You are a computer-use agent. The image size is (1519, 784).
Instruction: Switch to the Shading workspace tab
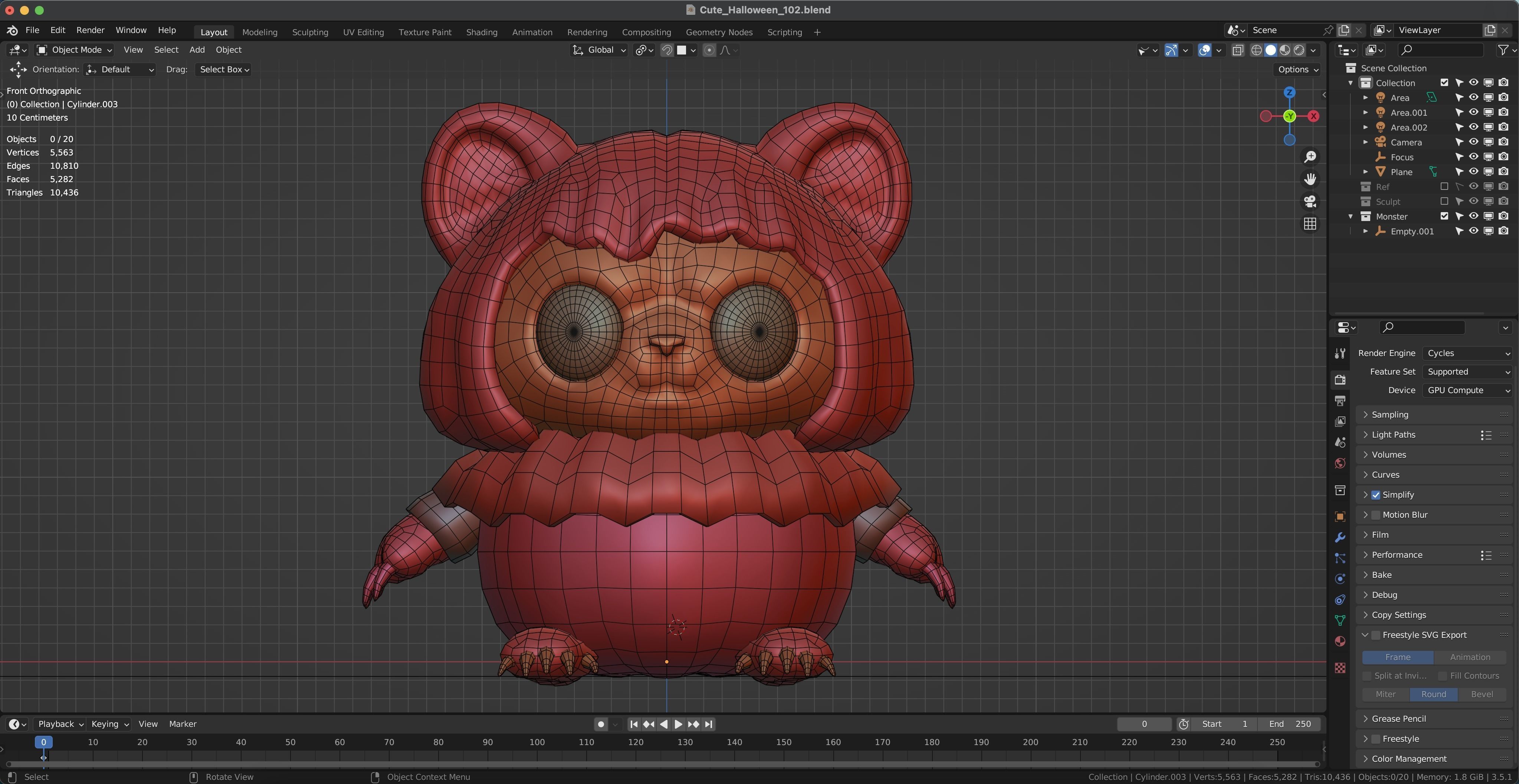(481, 32)
